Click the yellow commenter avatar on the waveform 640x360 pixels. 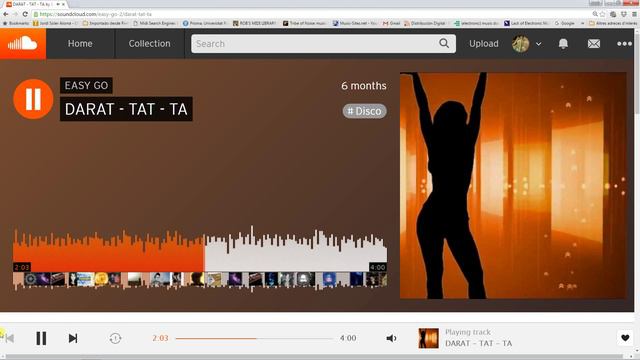tap(101, 279)
